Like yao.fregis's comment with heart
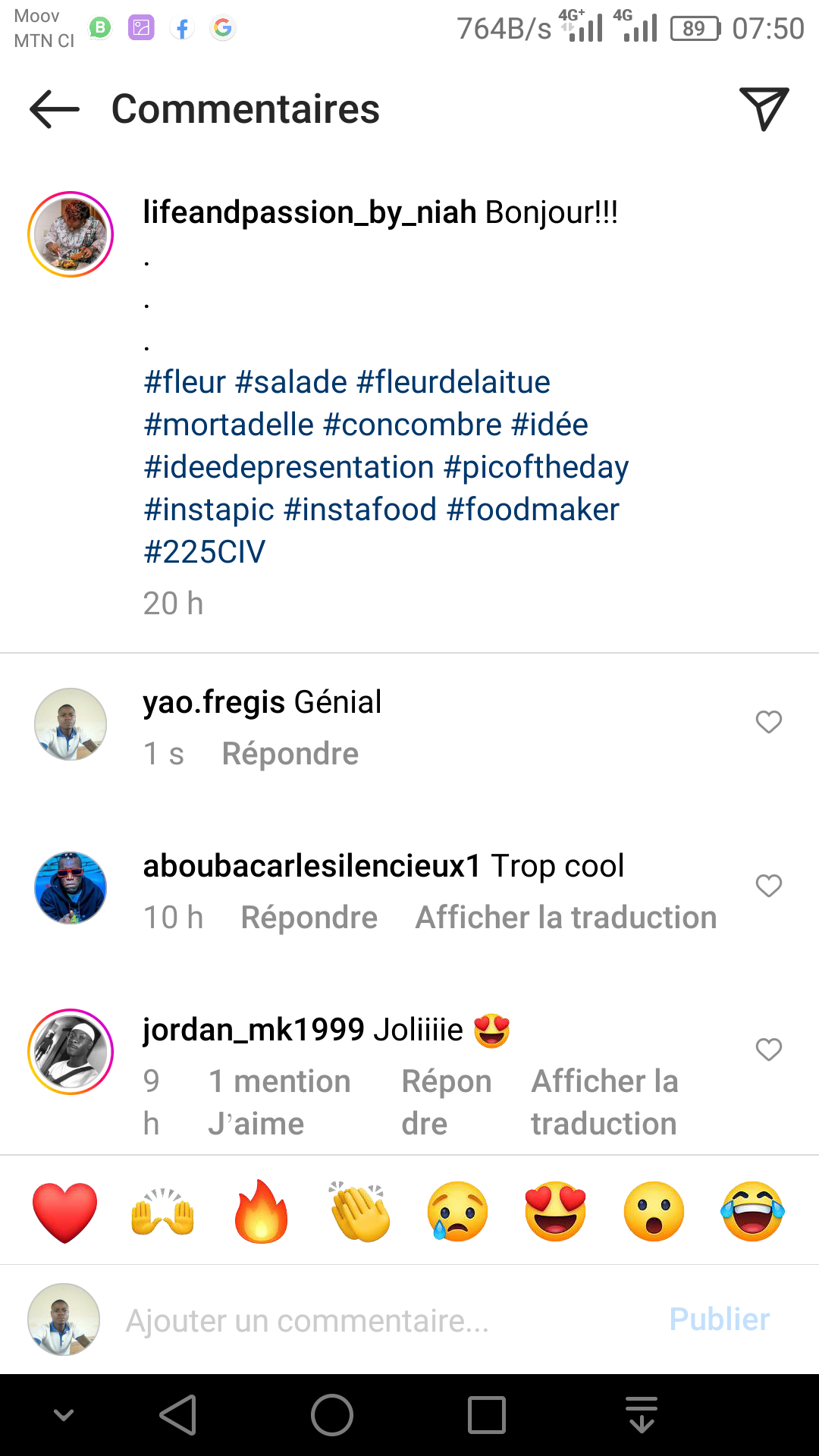This screenshot has height=1456, width=819. tap(768, 722)
